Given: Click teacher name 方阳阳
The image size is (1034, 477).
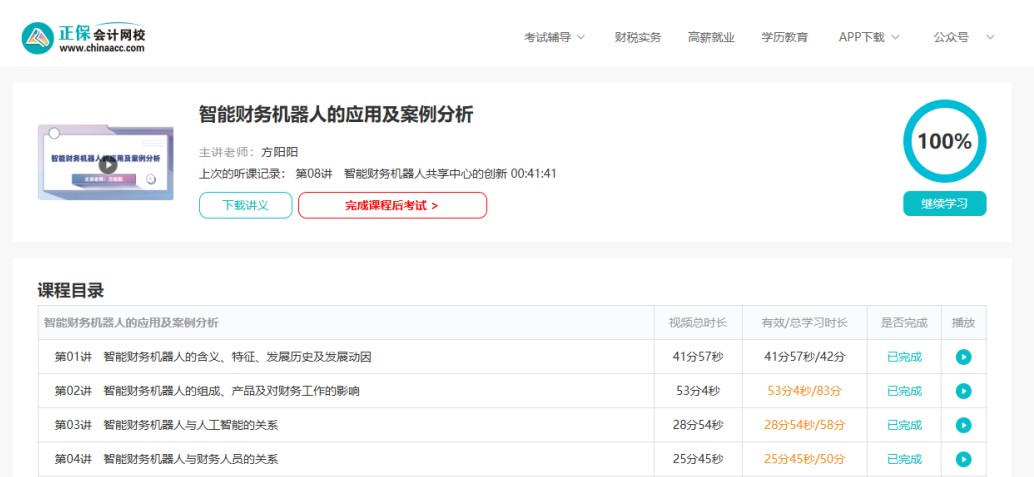Looking at the screenshot, I should tap(280, 152).
